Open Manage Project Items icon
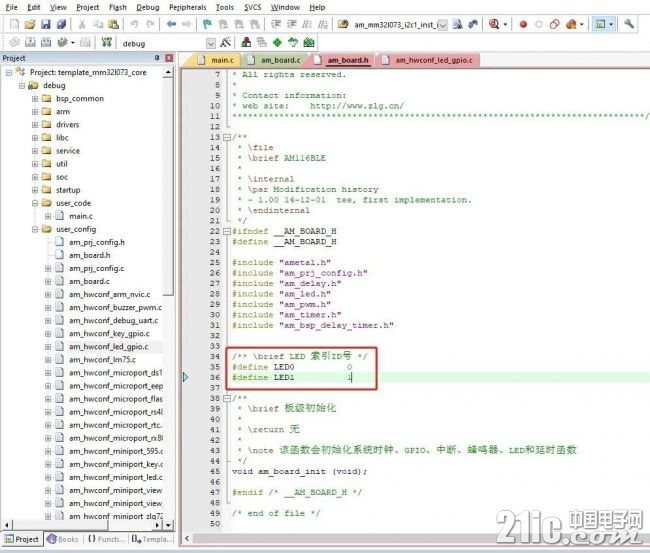This screenshot has width=650, height=553. [246, 42]
